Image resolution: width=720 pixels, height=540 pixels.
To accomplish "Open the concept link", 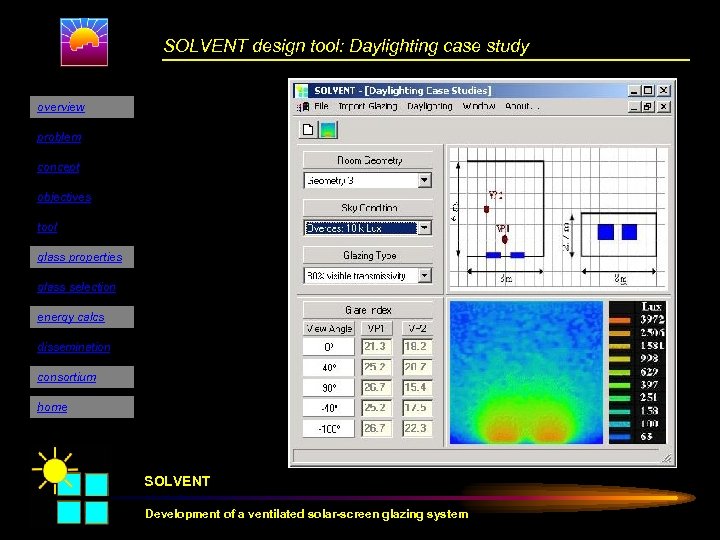I will pyautogui.click(x=58, y=167).
